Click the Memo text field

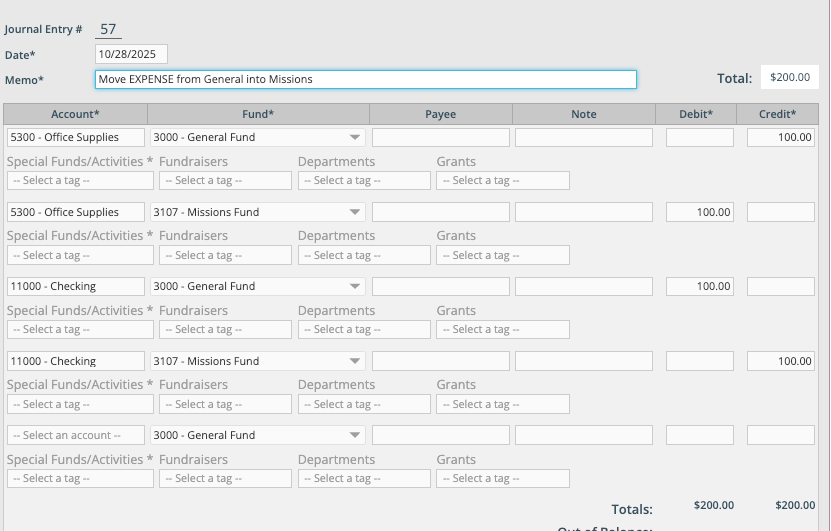pyautogui.click(x=365, y=79)
